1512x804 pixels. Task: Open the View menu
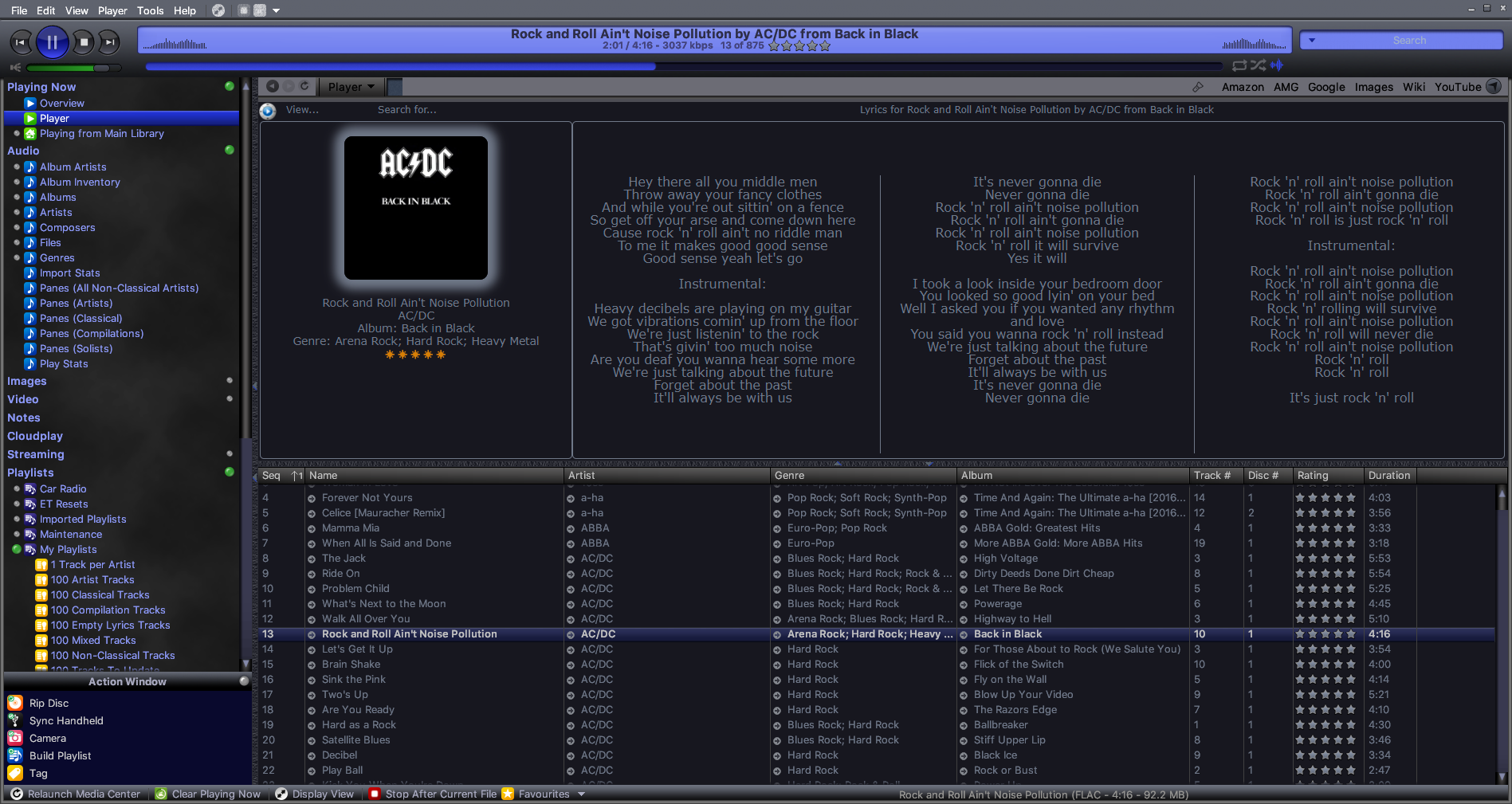pyautogui.click(x=77, y=10)
